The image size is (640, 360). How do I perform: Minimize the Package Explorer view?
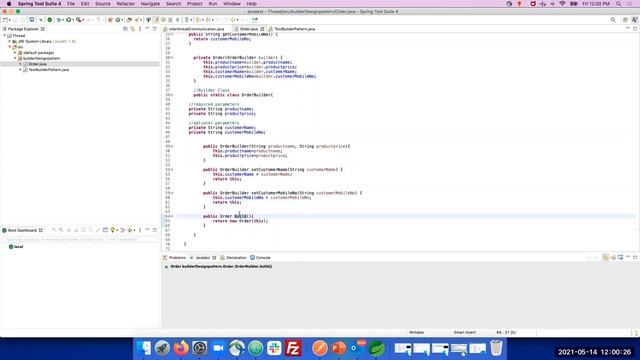click(x=147, y=29)
